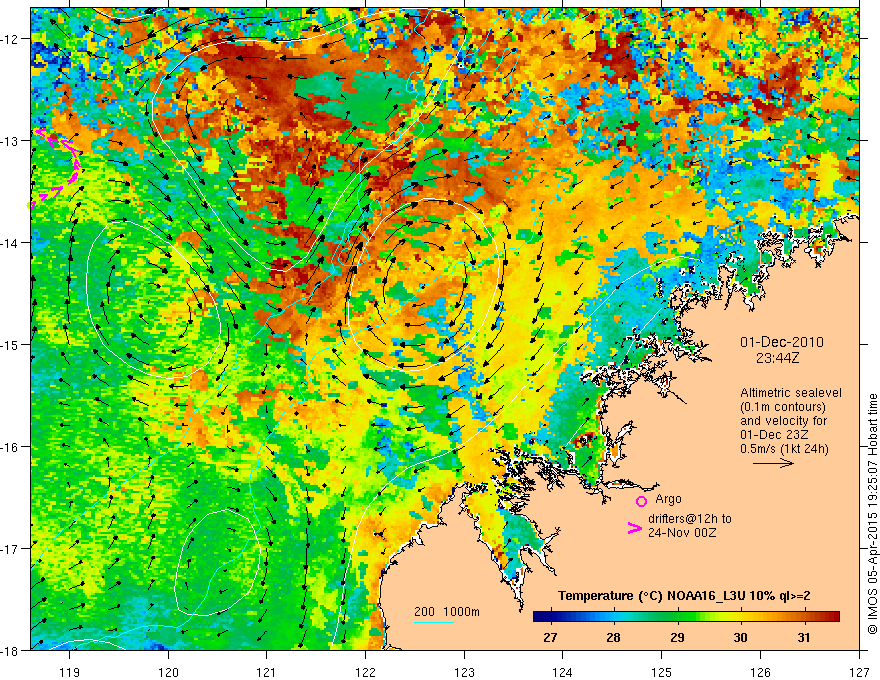Click the '30' value on color bar
Viewport: 880px width, 680px height.
(741, 637)
